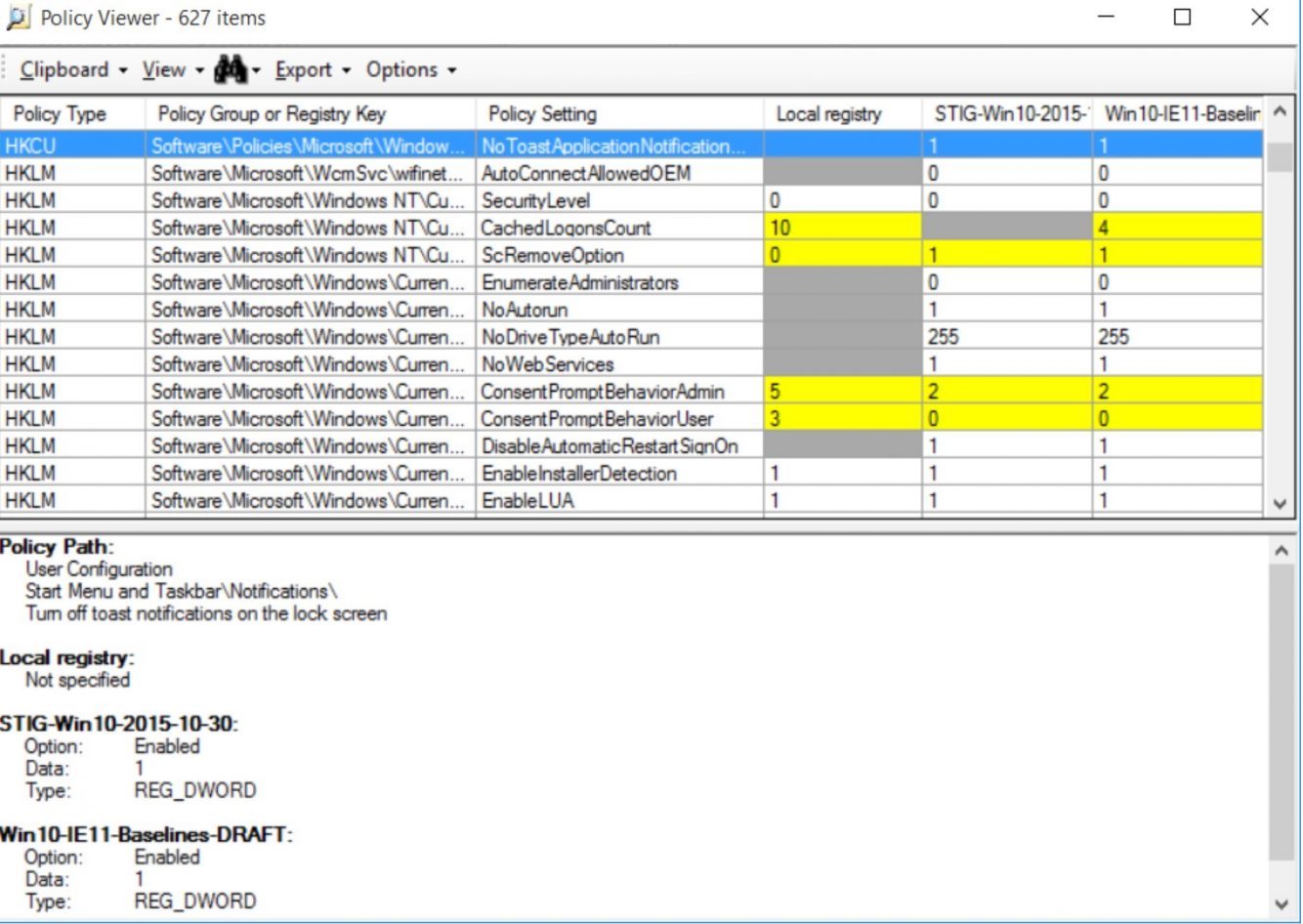Viewport: 1303px width, 924px height.
Task: Open the Clipboard menu
Action: point(65,69)
